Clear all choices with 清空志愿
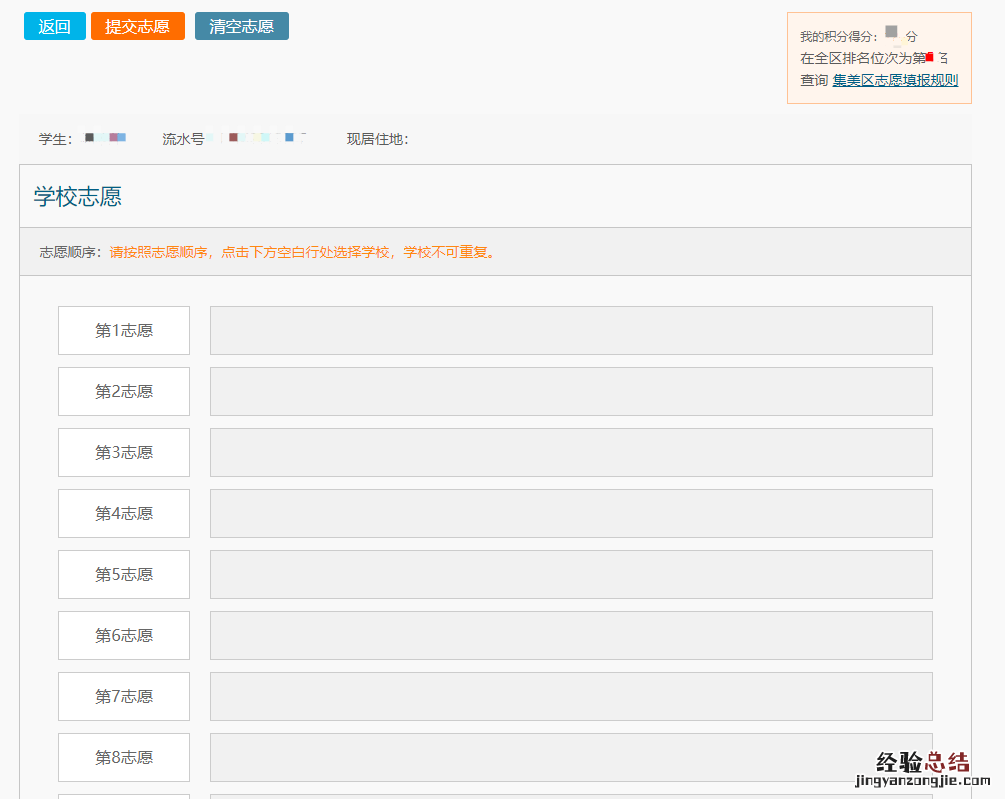1005x799 pixels. click(x=241, y=26)
